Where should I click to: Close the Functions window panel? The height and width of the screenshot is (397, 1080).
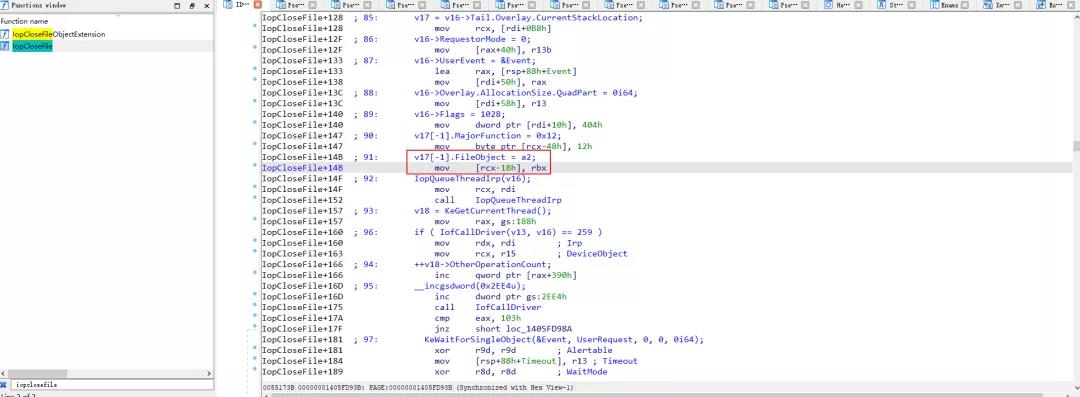pyautogui.click(x=207, y=5)
